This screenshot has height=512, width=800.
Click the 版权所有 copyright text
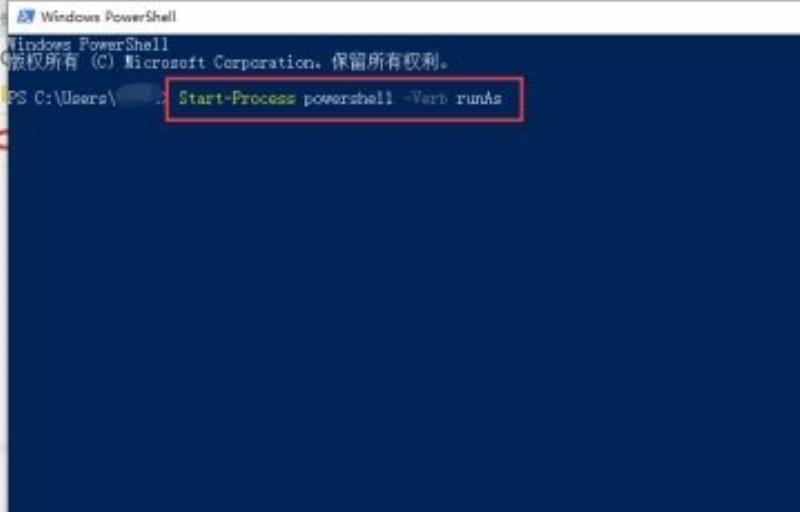[44, 62]
